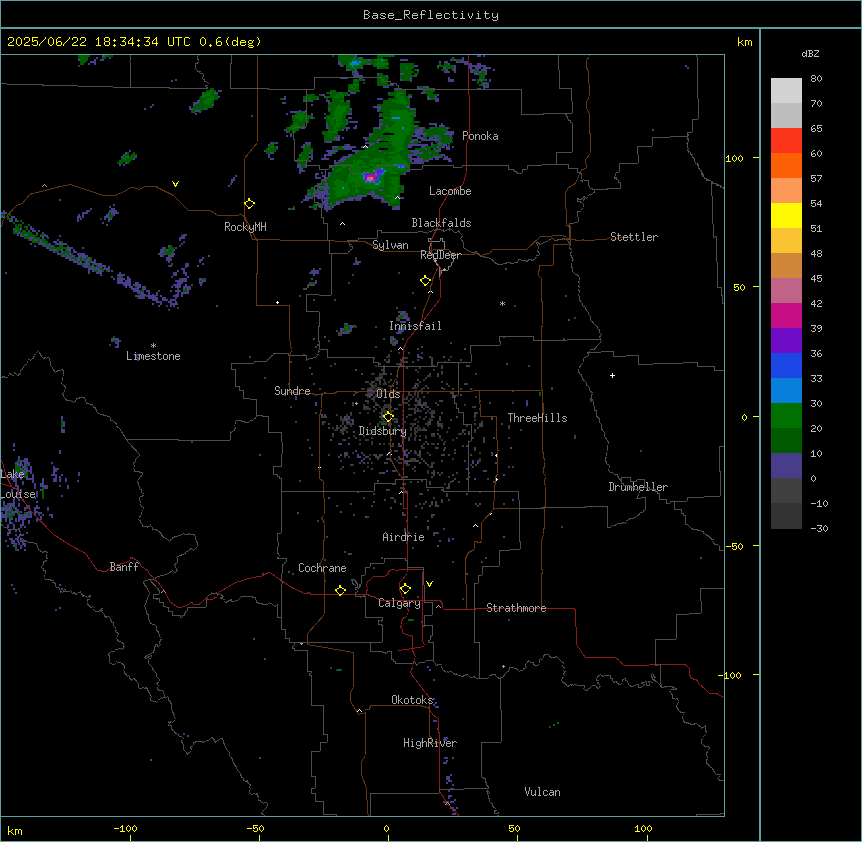Click the Ponoka city label
Image resolution: width=862 pixels, height=842 pixels.
coord(480,136)
